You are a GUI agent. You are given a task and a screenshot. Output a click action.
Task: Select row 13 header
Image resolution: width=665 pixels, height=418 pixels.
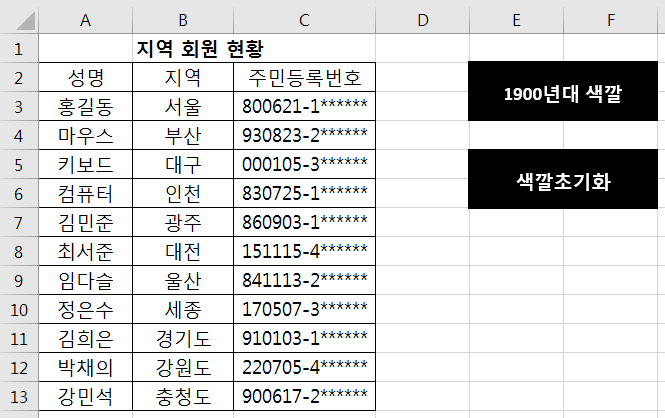[x=19, y=396]
